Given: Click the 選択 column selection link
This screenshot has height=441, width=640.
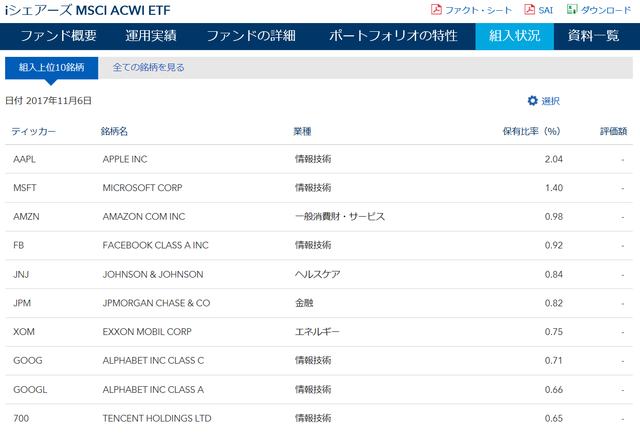Looking at the screenshot, I should tap(550, 101).
